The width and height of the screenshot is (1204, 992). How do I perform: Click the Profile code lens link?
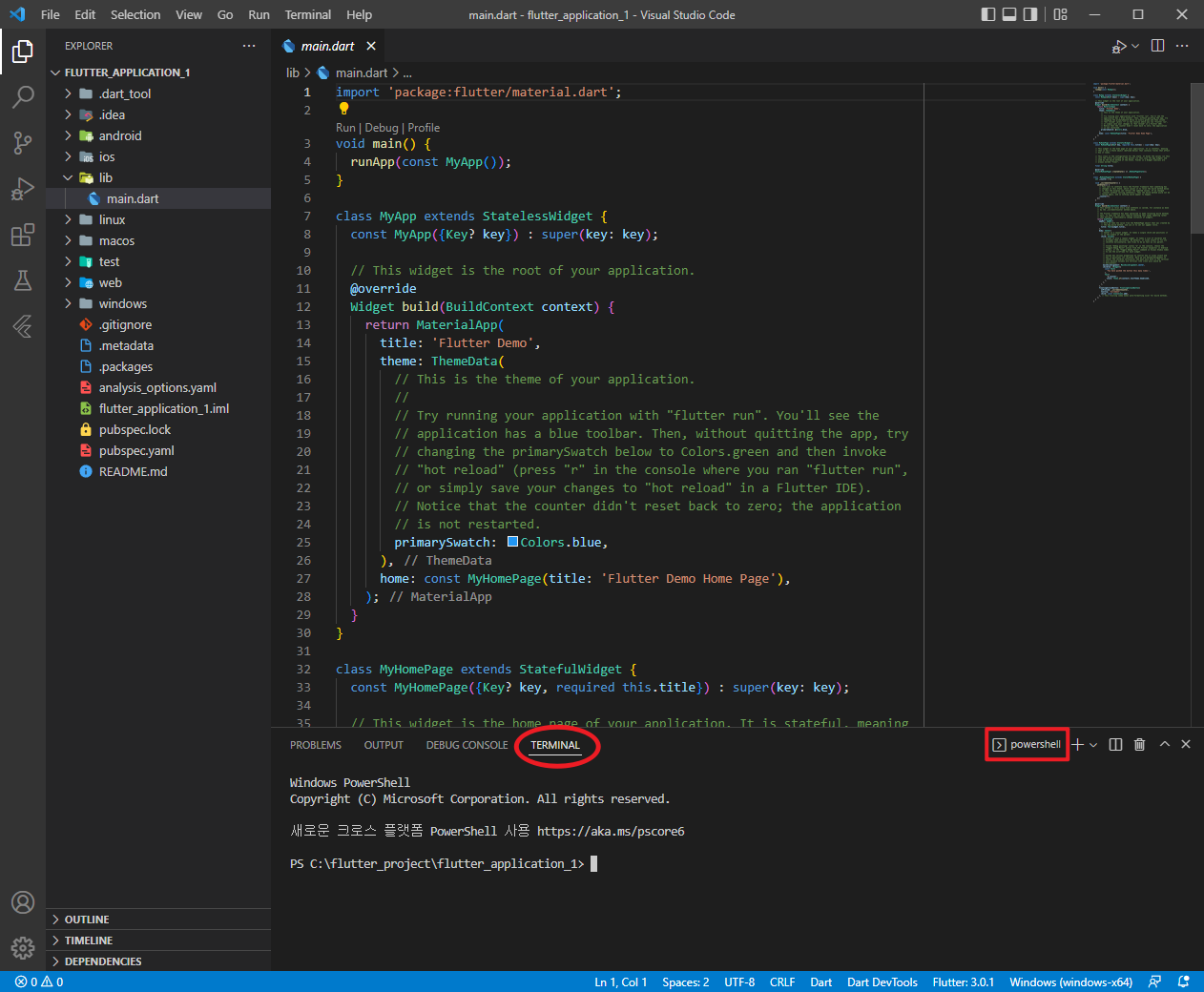click(424, 128)
